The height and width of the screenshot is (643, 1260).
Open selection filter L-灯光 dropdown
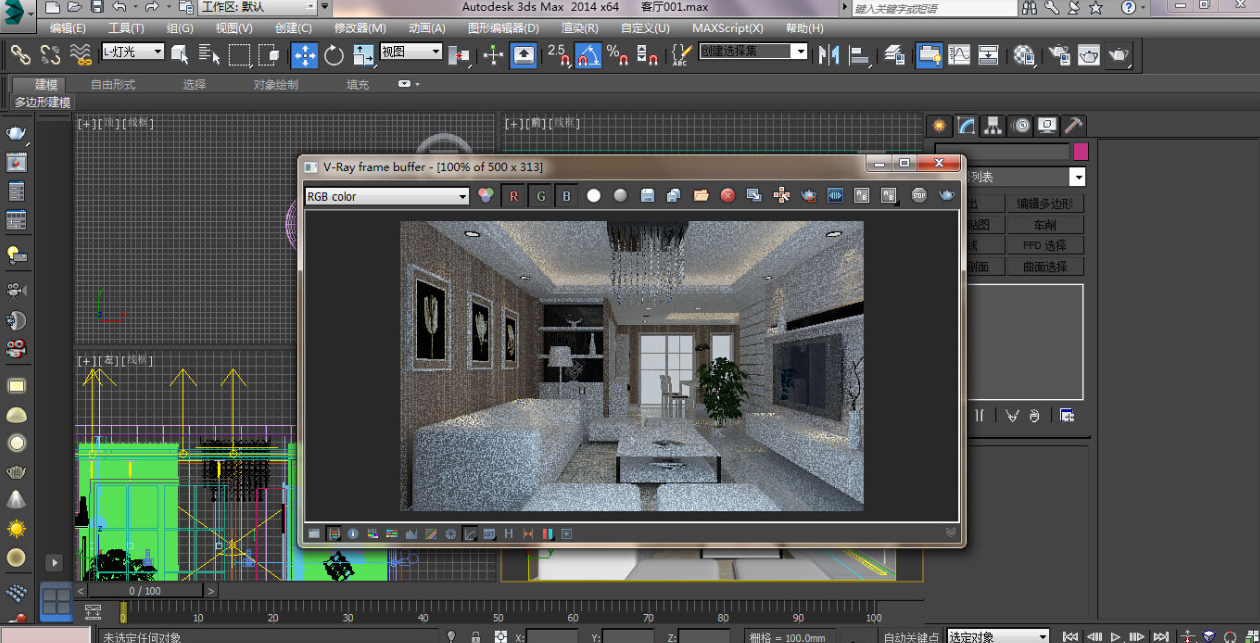(133, 51)
